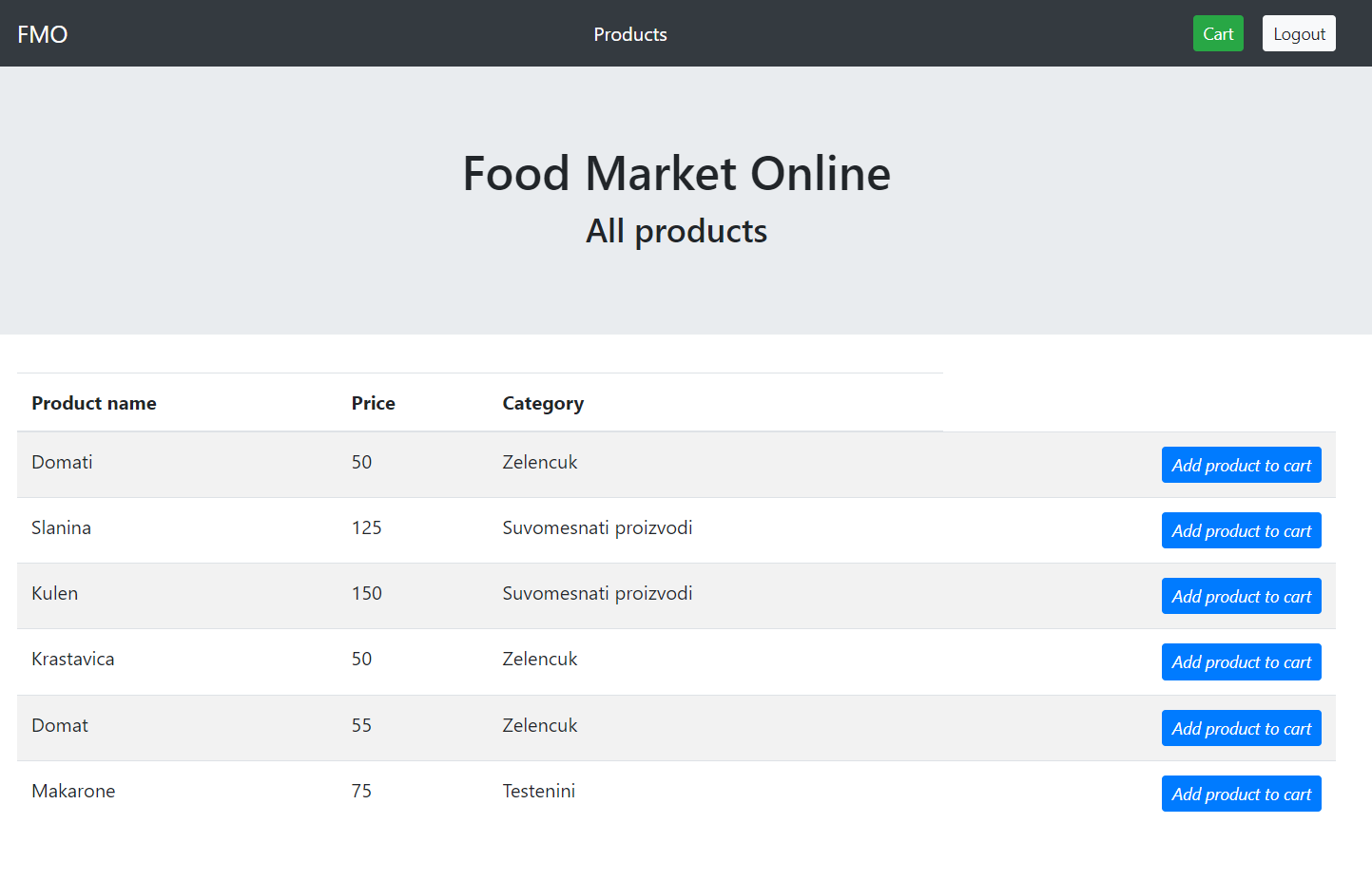Screen dimensions: 1372x881
Task: Open the green Cart button
Action: tap(1217, 34)
